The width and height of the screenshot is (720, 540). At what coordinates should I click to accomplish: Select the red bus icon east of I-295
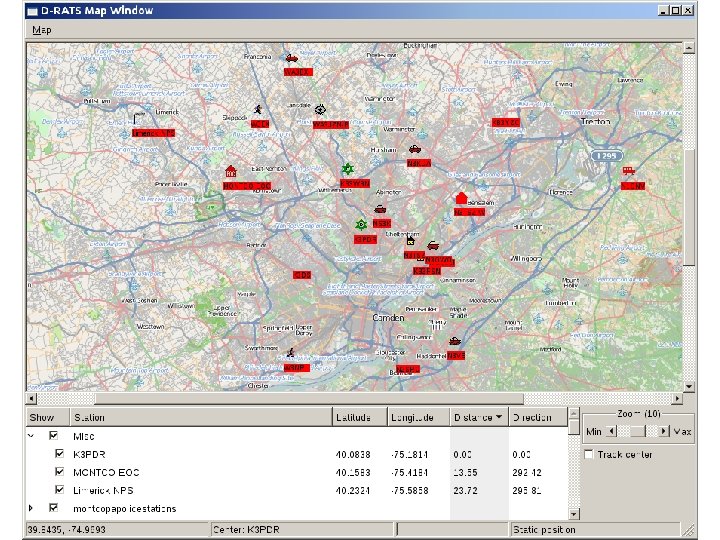629,171
